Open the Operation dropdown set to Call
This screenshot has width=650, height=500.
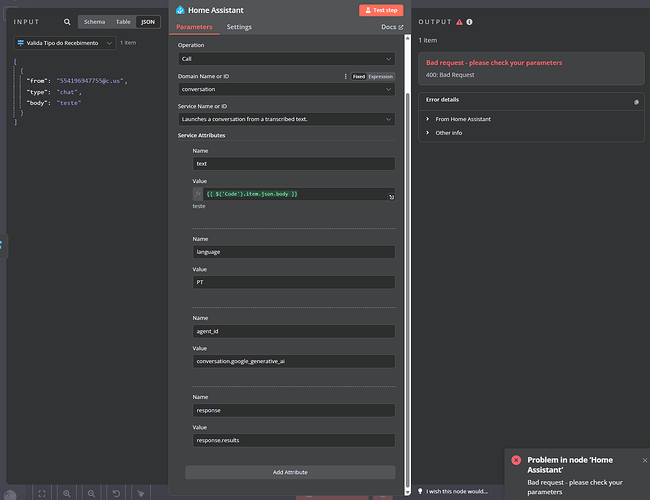pyautogui.click(x=286, y=59)
